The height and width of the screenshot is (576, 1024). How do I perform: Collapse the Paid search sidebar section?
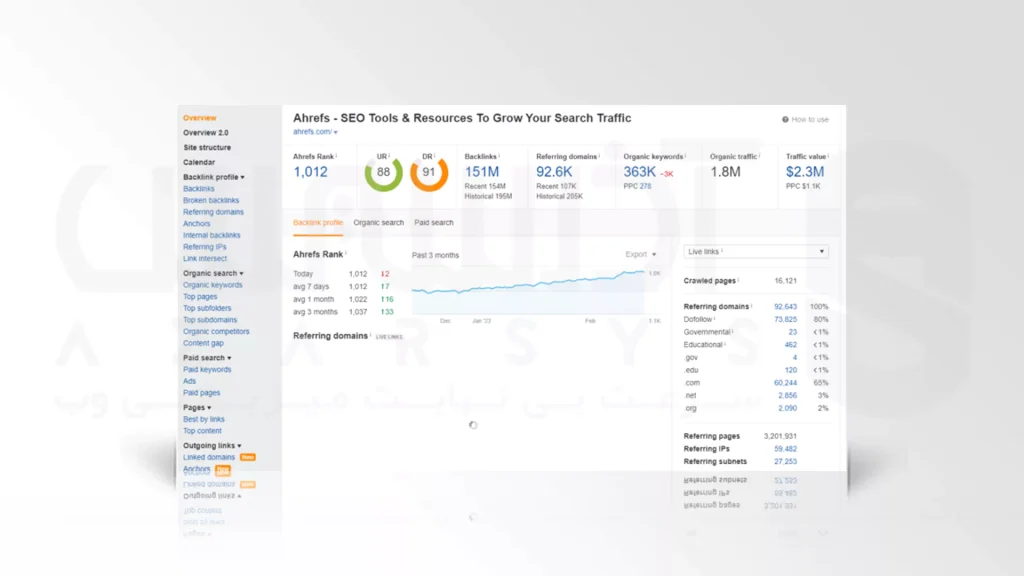pos(207,358)
